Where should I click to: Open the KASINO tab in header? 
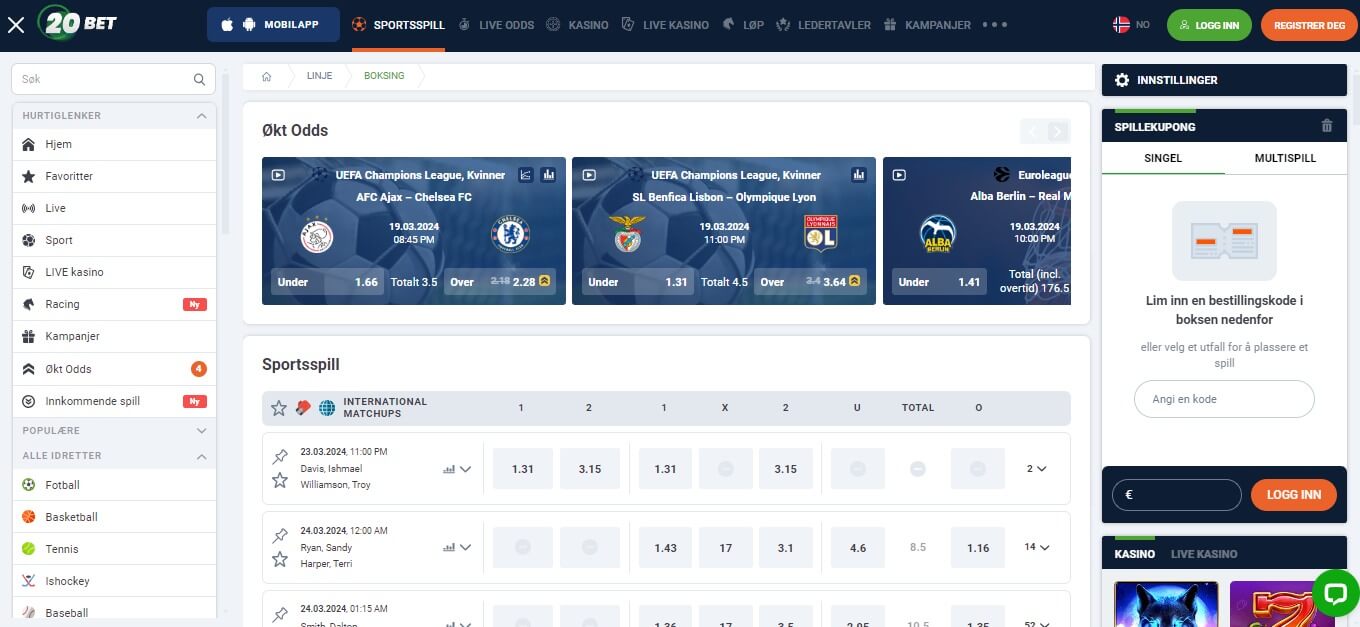577,25
